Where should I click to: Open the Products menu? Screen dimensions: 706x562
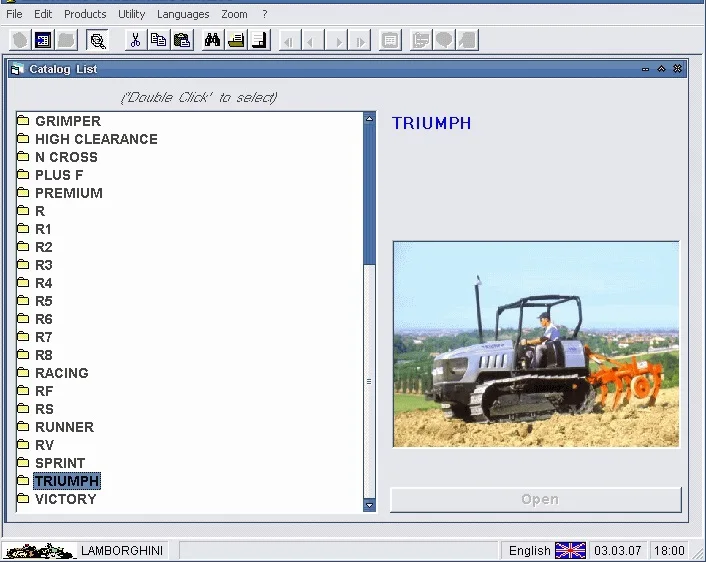85,14
